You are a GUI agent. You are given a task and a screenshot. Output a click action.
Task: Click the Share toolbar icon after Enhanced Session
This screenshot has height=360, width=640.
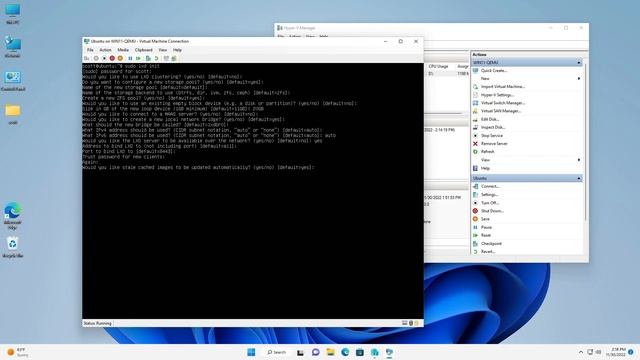(174, 58)
